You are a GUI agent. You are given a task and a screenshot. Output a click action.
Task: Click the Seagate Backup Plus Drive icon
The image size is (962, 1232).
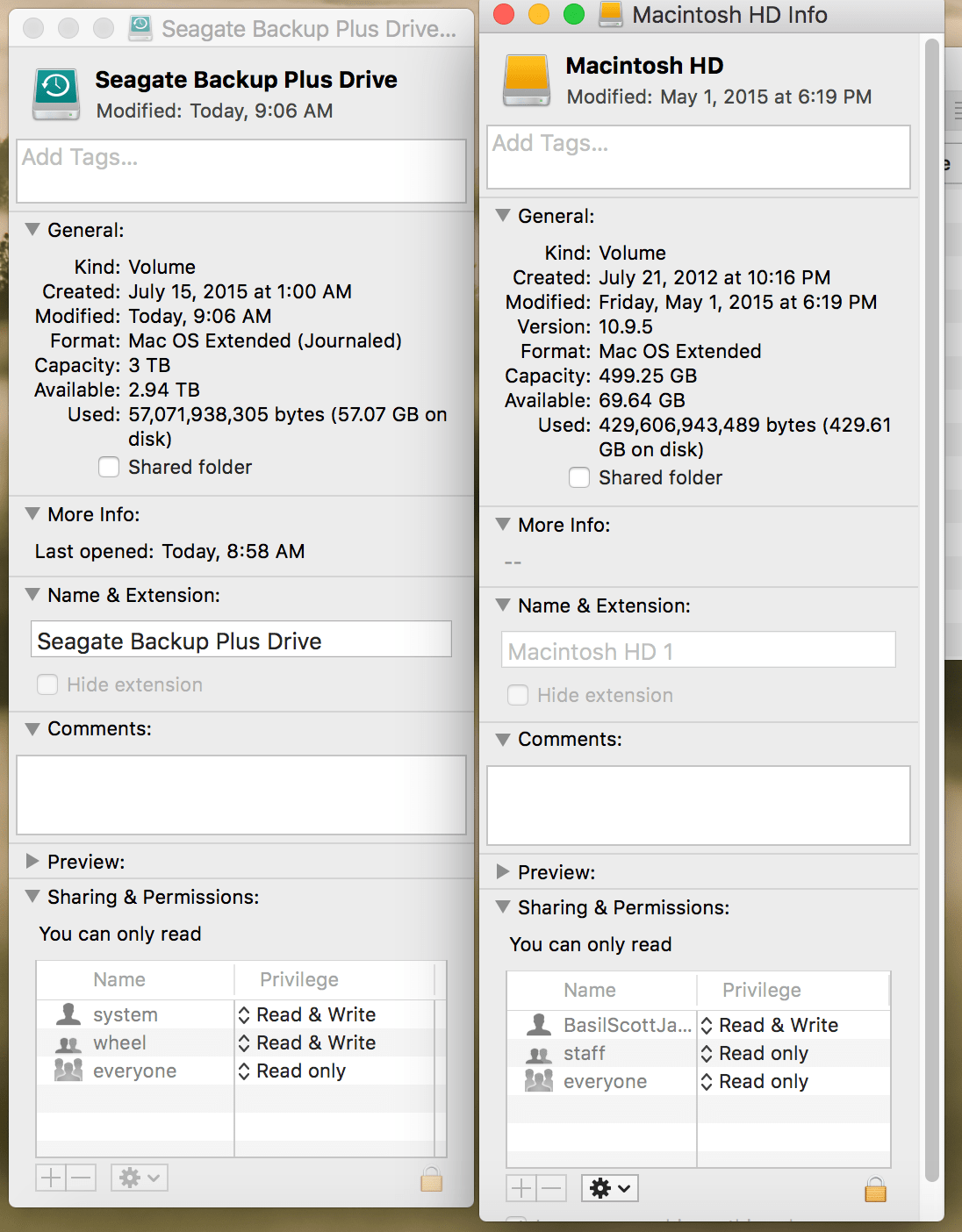pos(54,93)
